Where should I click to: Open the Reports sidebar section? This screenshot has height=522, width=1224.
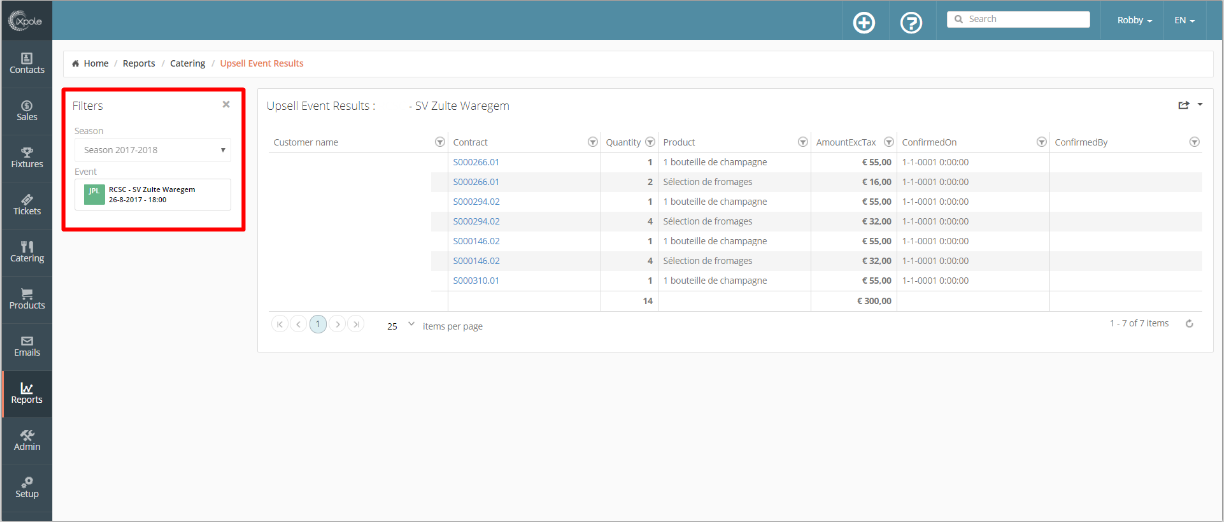click(27, 393)
